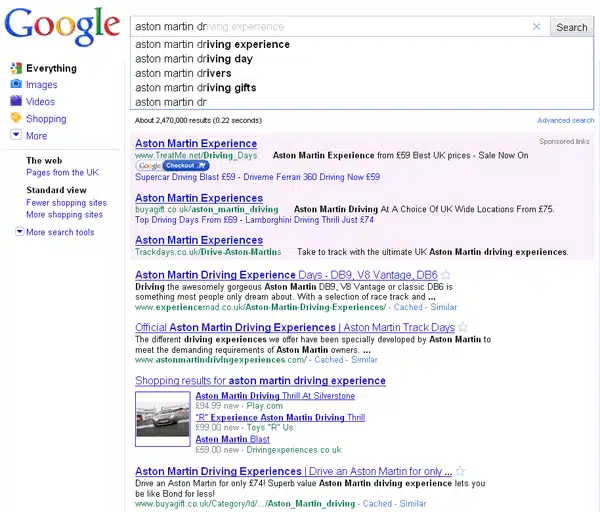Open Similar link for astonmartindrivingexperiences.com
Viewport: 600px width, 512px height.
click(x=364, y=360)
